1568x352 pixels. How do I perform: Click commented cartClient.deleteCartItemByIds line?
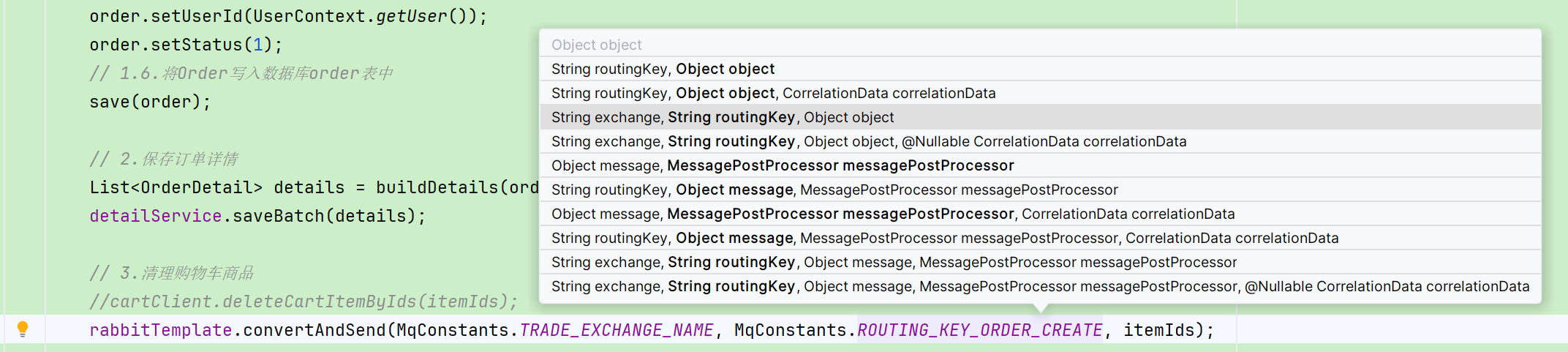click(x=303, y=302)
